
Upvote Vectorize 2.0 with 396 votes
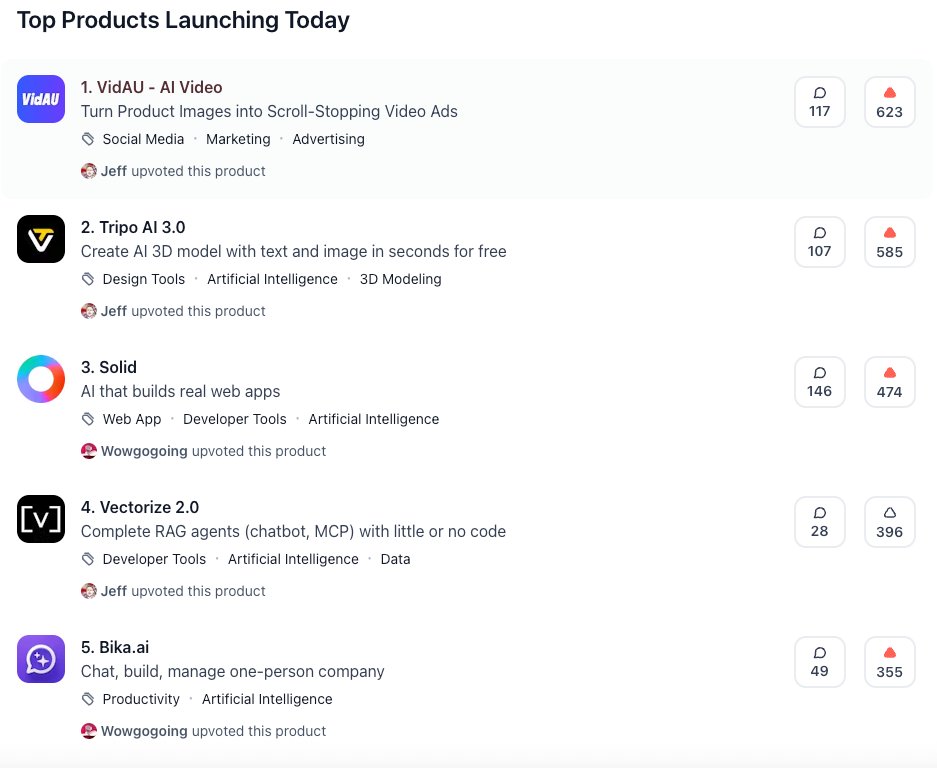[889, 522]
